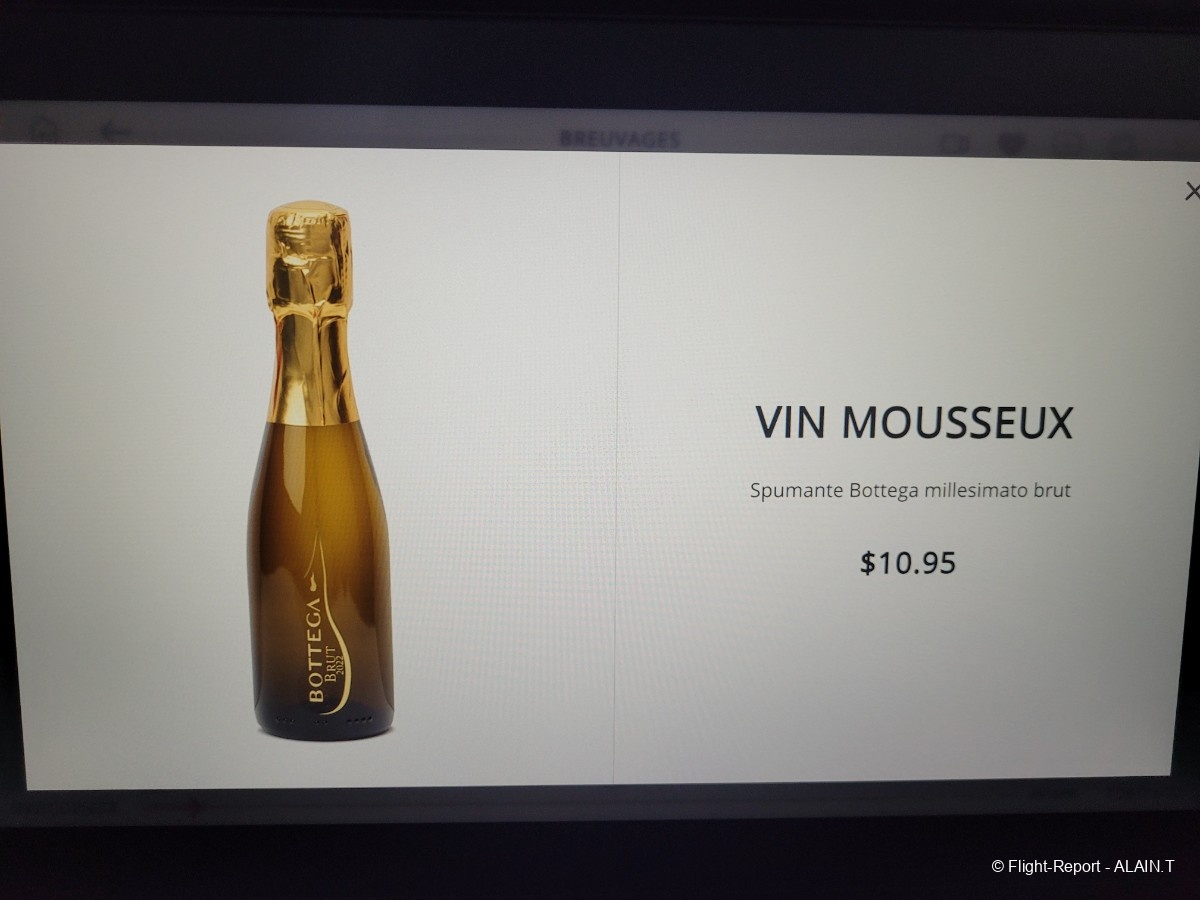Tap the dimmed icon right of the heart
The height and width of the screenshot is (900, 1200).
pyautogui.click(x=1066, y=145)
